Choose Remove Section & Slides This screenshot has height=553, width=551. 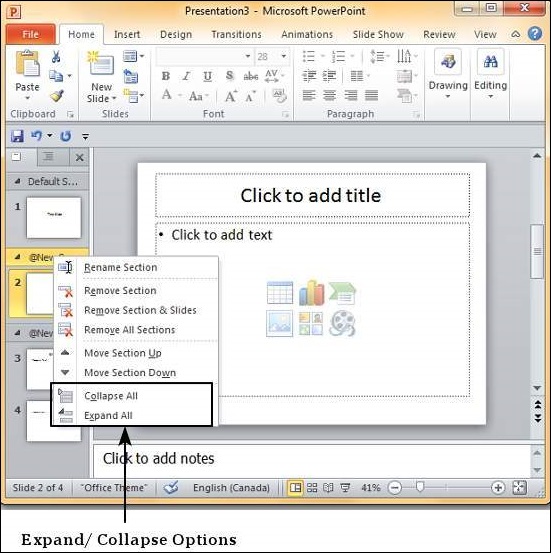136,310
